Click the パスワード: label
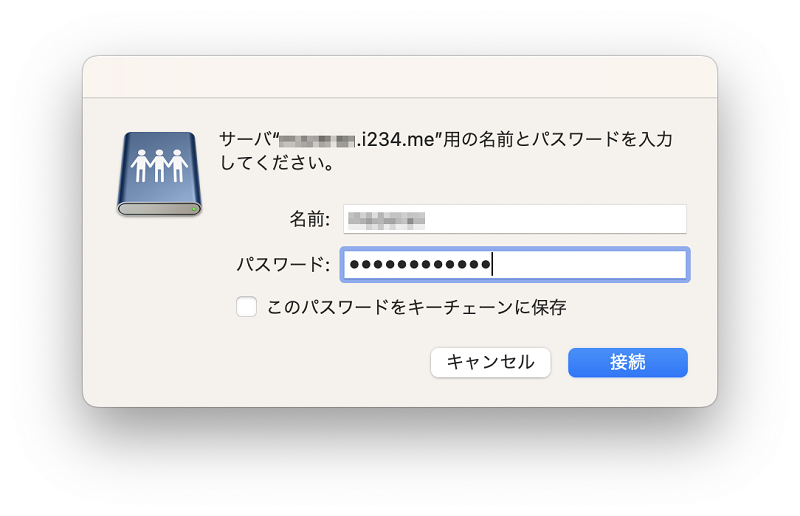This screenshot has height=516, width=800. coord(283,264)
